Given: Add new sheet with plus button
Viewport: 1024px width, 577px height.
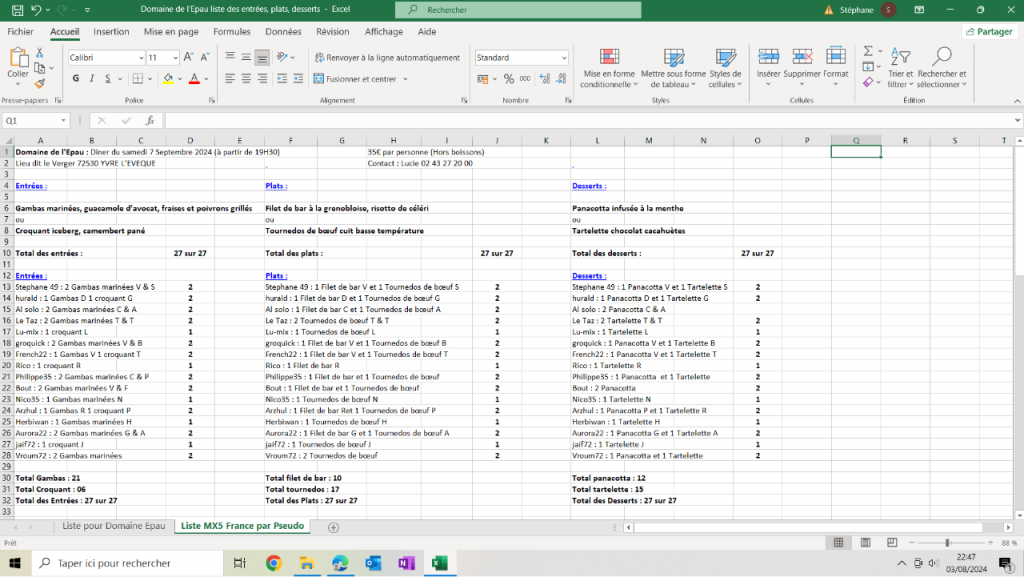Looking at the screenshot, I should [x=333, y=527].
